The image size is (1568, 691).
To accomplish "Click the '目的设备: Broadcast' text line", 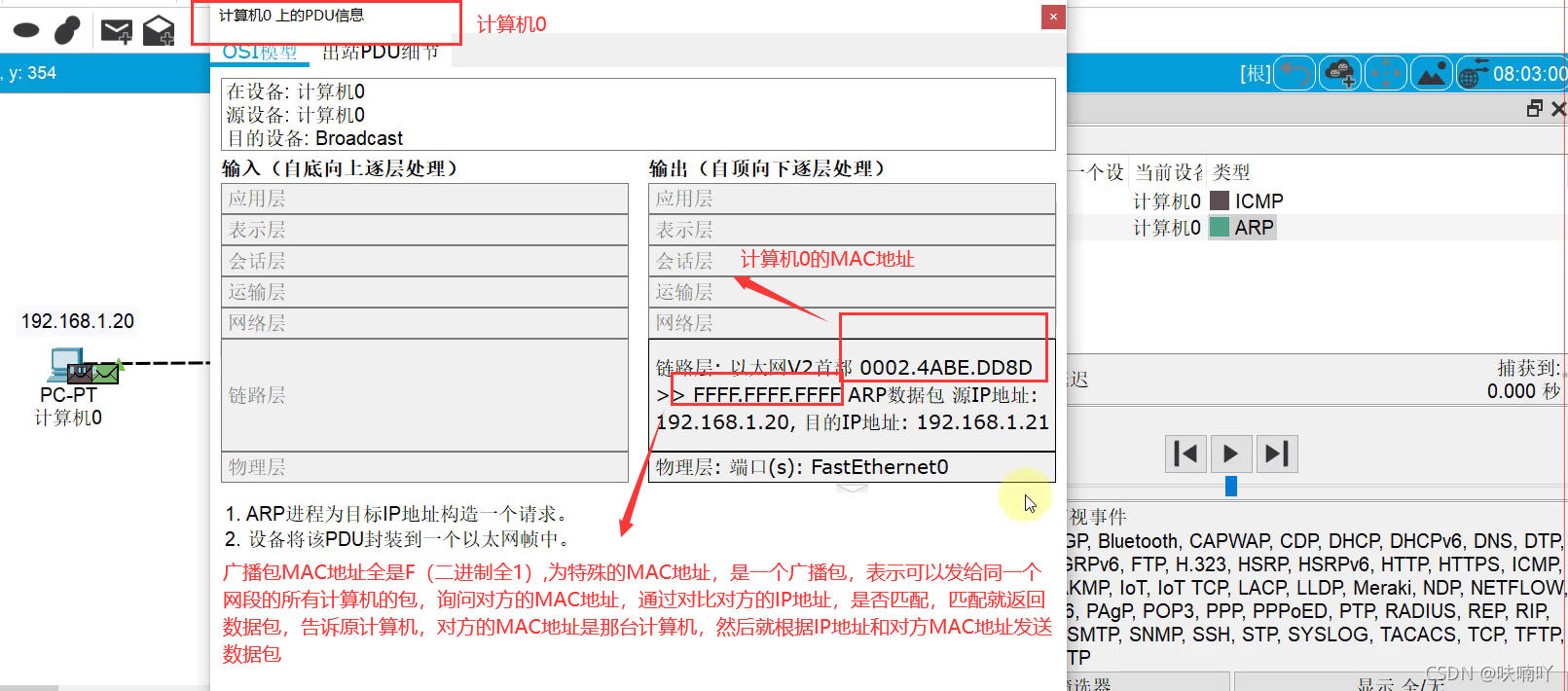I will [x=314, y=138].
